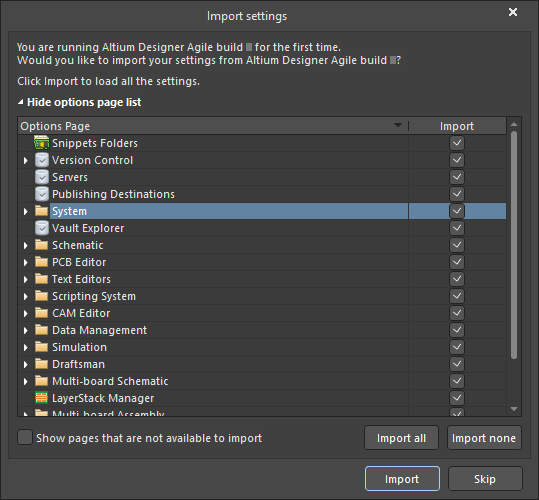Expand the Text Editors tree node
Viewport: 539px width, 500px height.
(25, 279)
